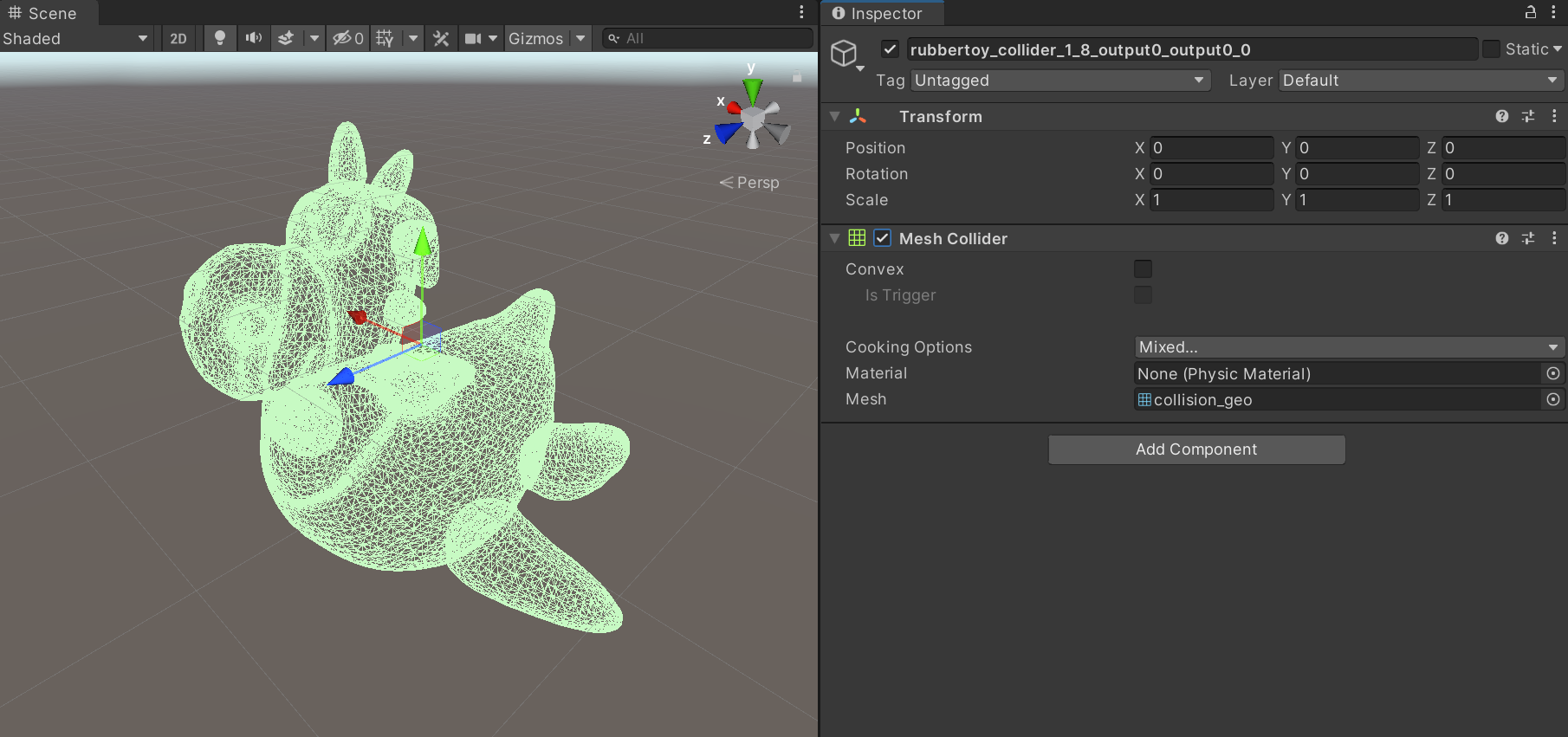Screen dimensions: 1568x737
Task: Click the Physic Material object field
Action: [1339, 373]
